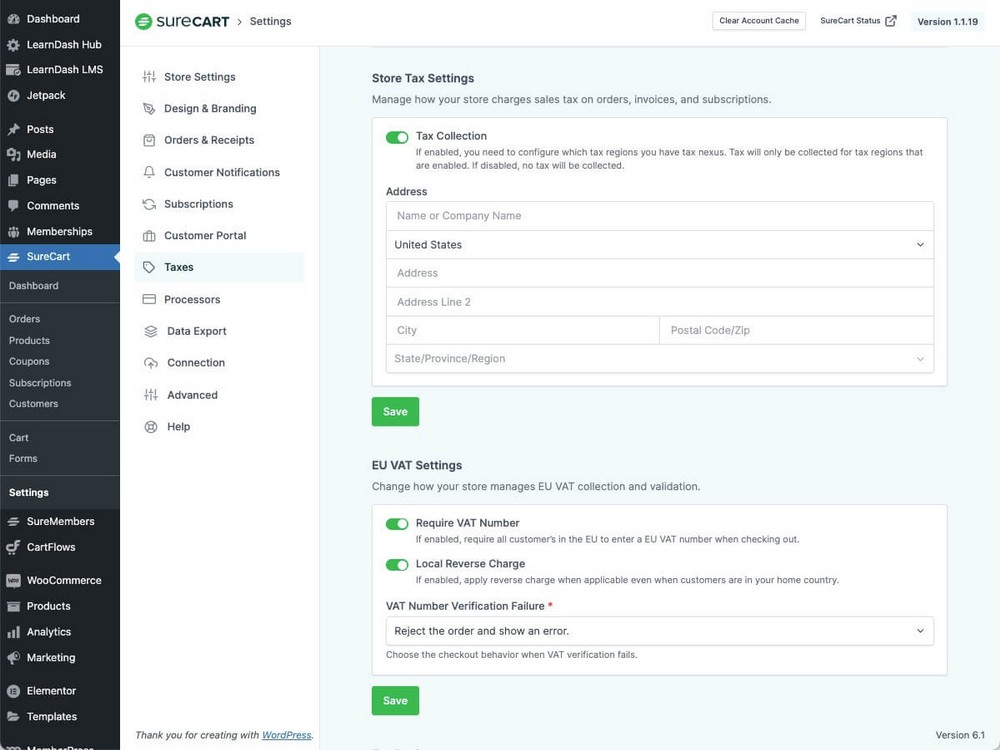Disable the Tax Collection toggle
Image resolution: width=1000 pixels, height=750 pixels.
[397, 137]
